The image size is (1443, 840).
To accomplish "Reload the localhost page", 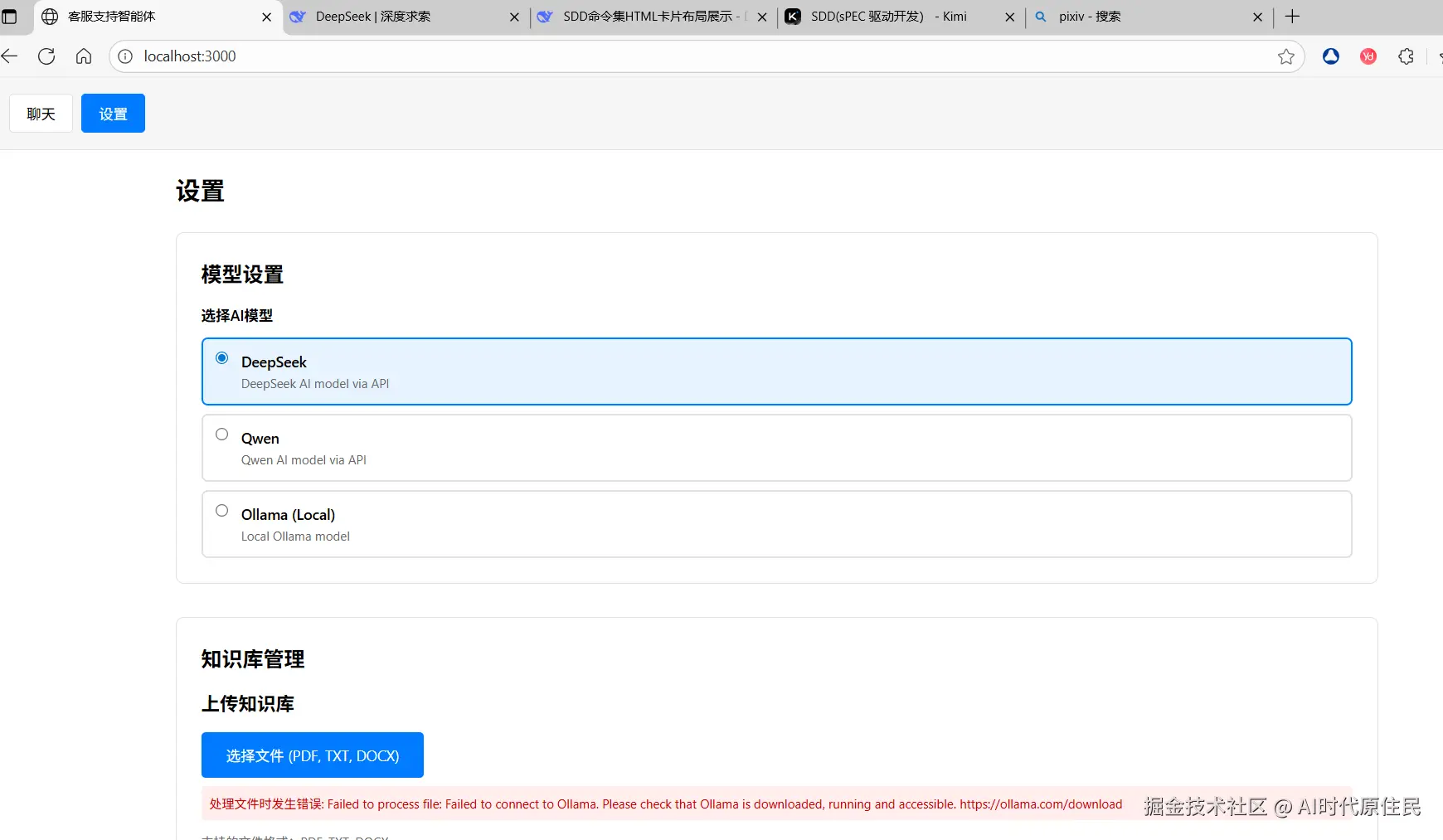I will click(46, 56).
